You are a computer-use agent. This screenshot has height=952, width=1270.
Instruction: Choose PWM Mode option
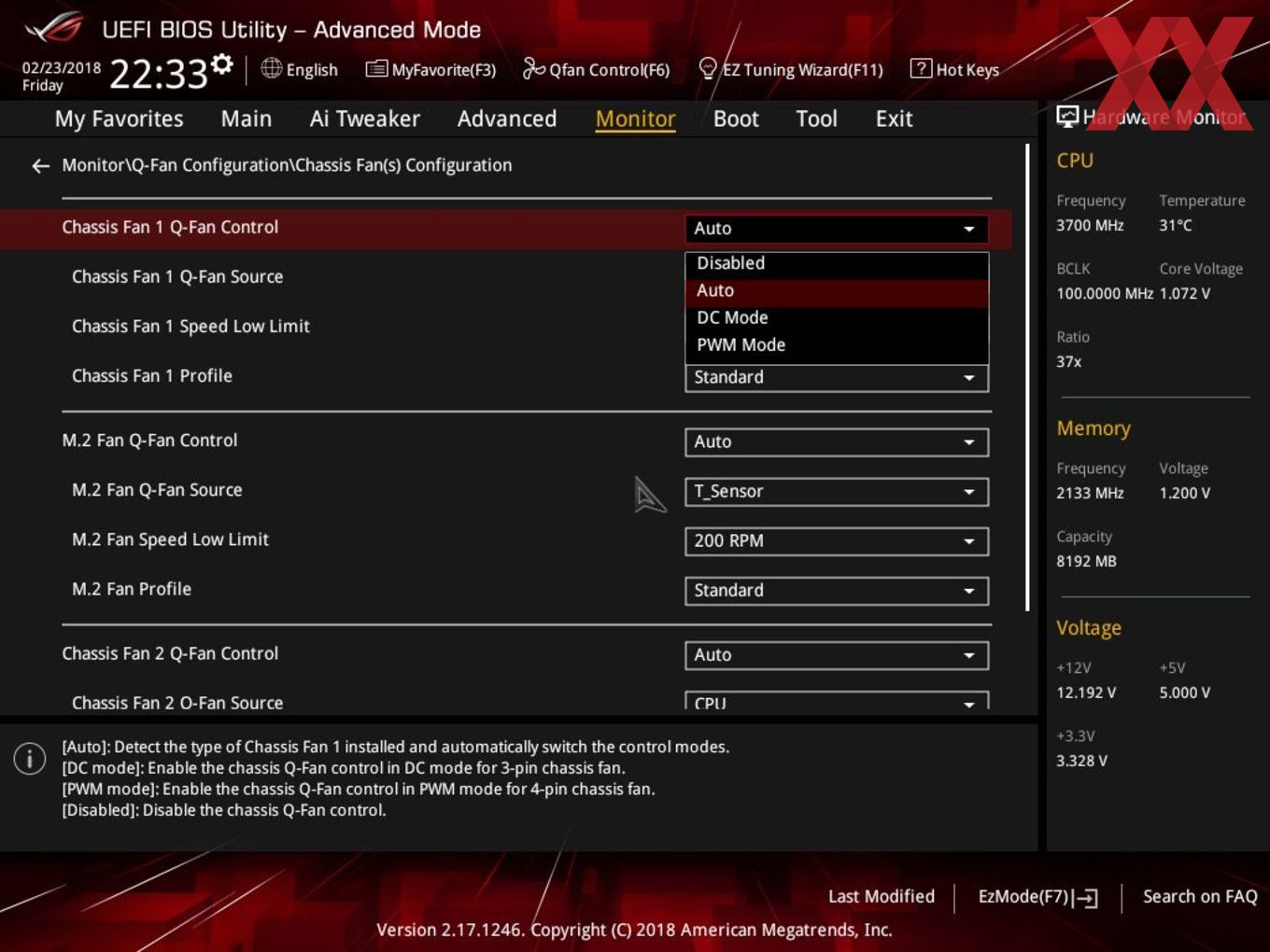837,345
